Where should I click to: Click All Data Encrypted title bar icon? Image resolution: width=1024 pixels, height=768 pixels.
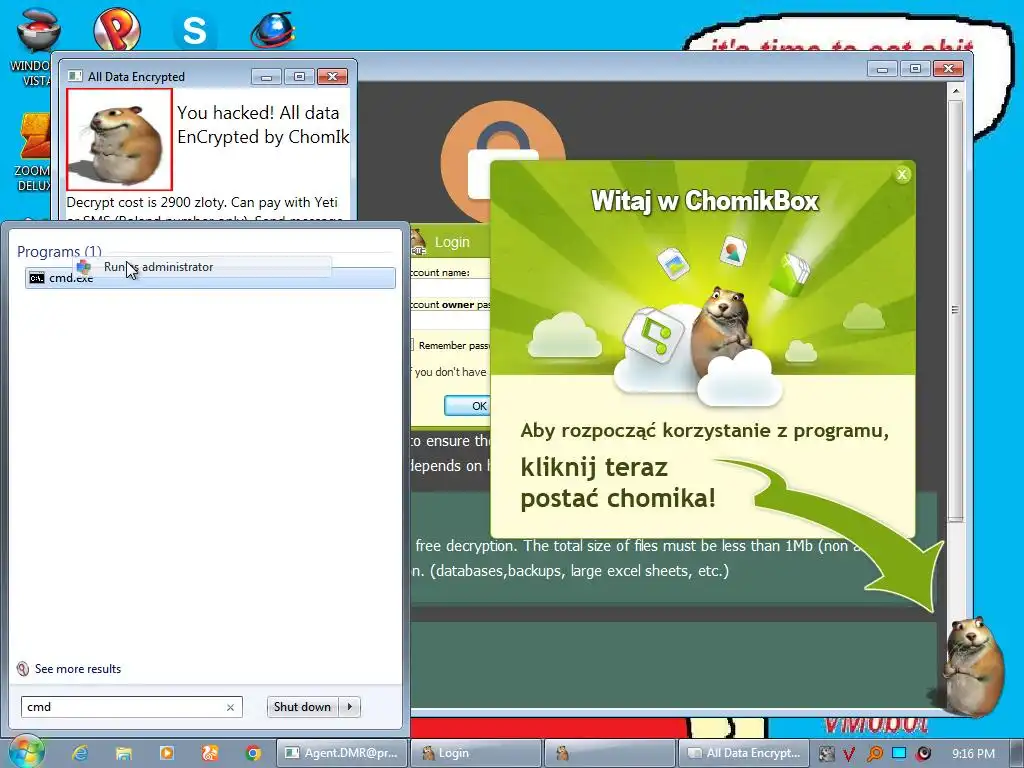pos(75,76)
